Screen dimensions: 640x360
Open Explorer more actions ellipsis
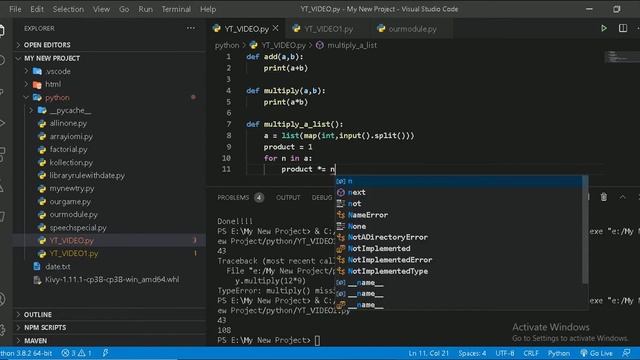tap(191, 28)
